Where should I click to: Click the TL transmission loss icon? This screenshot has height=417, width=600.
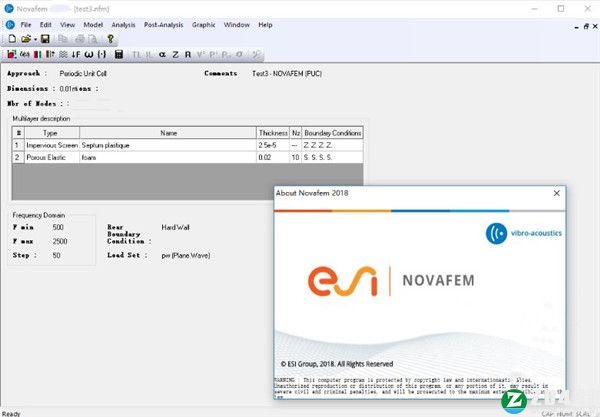[x=137, y=55]
